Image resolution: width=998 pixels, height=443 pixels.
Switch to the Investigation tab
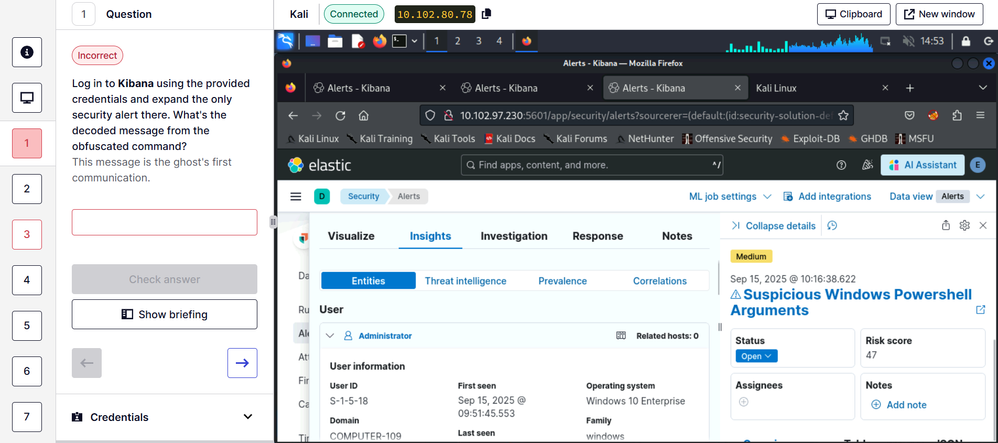tap(513, 237)
